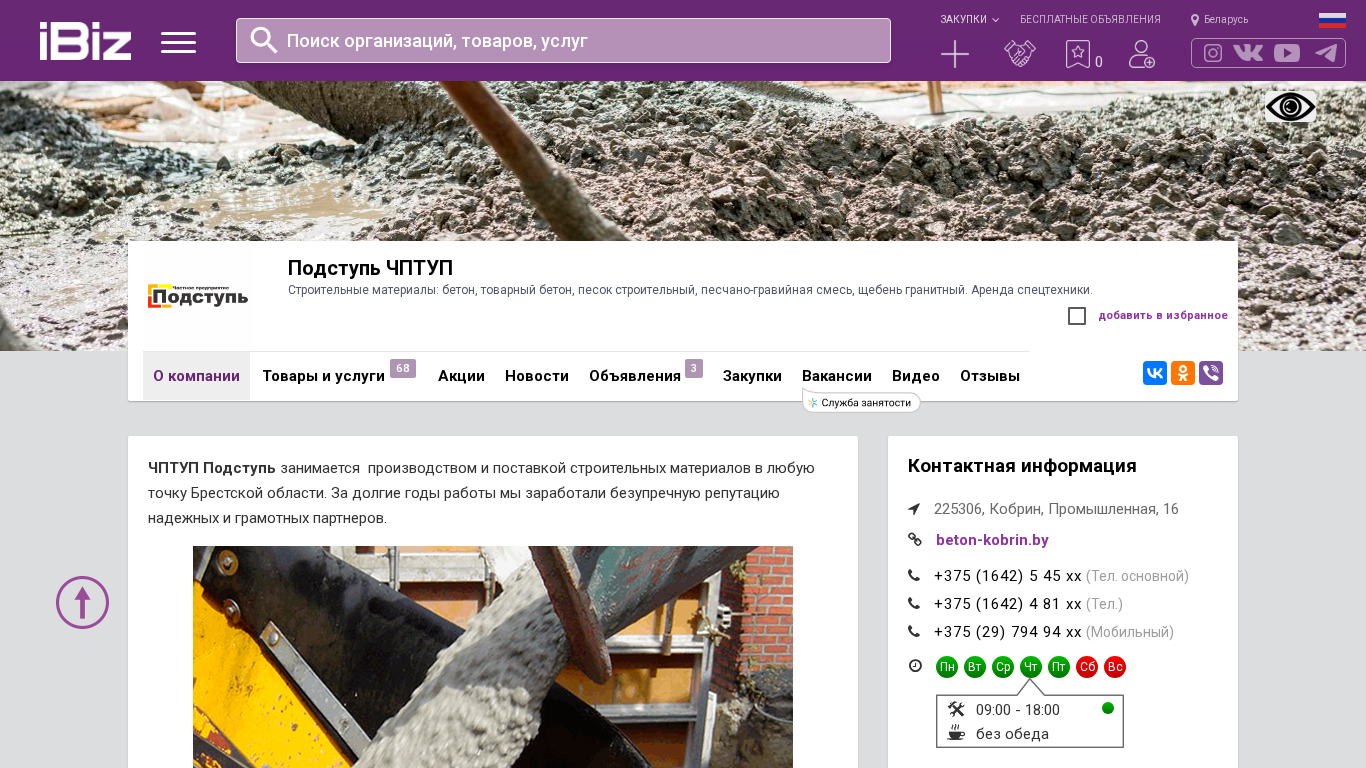Reveal main phone +375 (1642) 5 45 xx
The width and height of the screenshot is (1366, 768).
pyautogui.click(x=1008, y=576)
